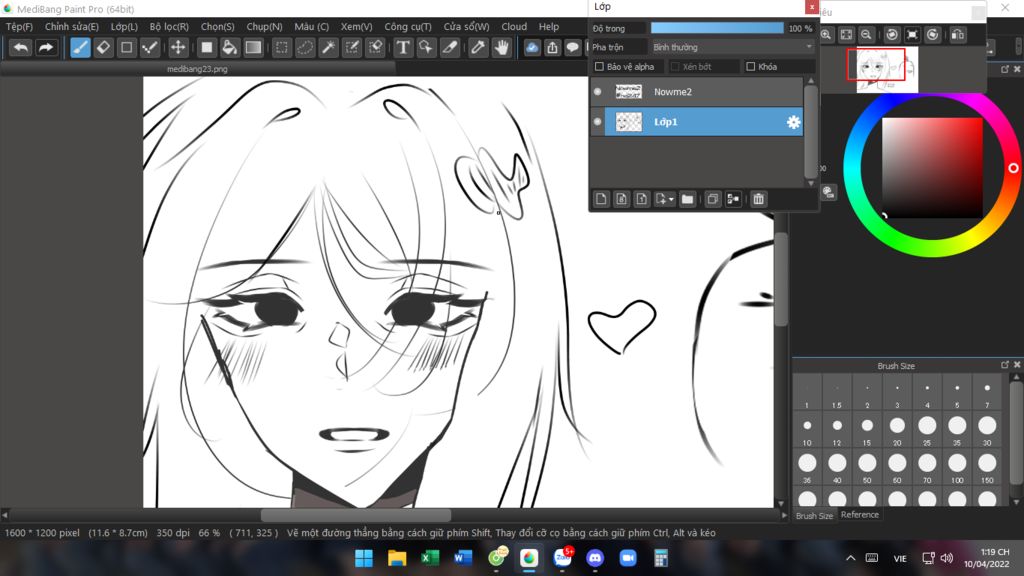
Task: Create a new layer folder
Action: [x=687, y=199]
